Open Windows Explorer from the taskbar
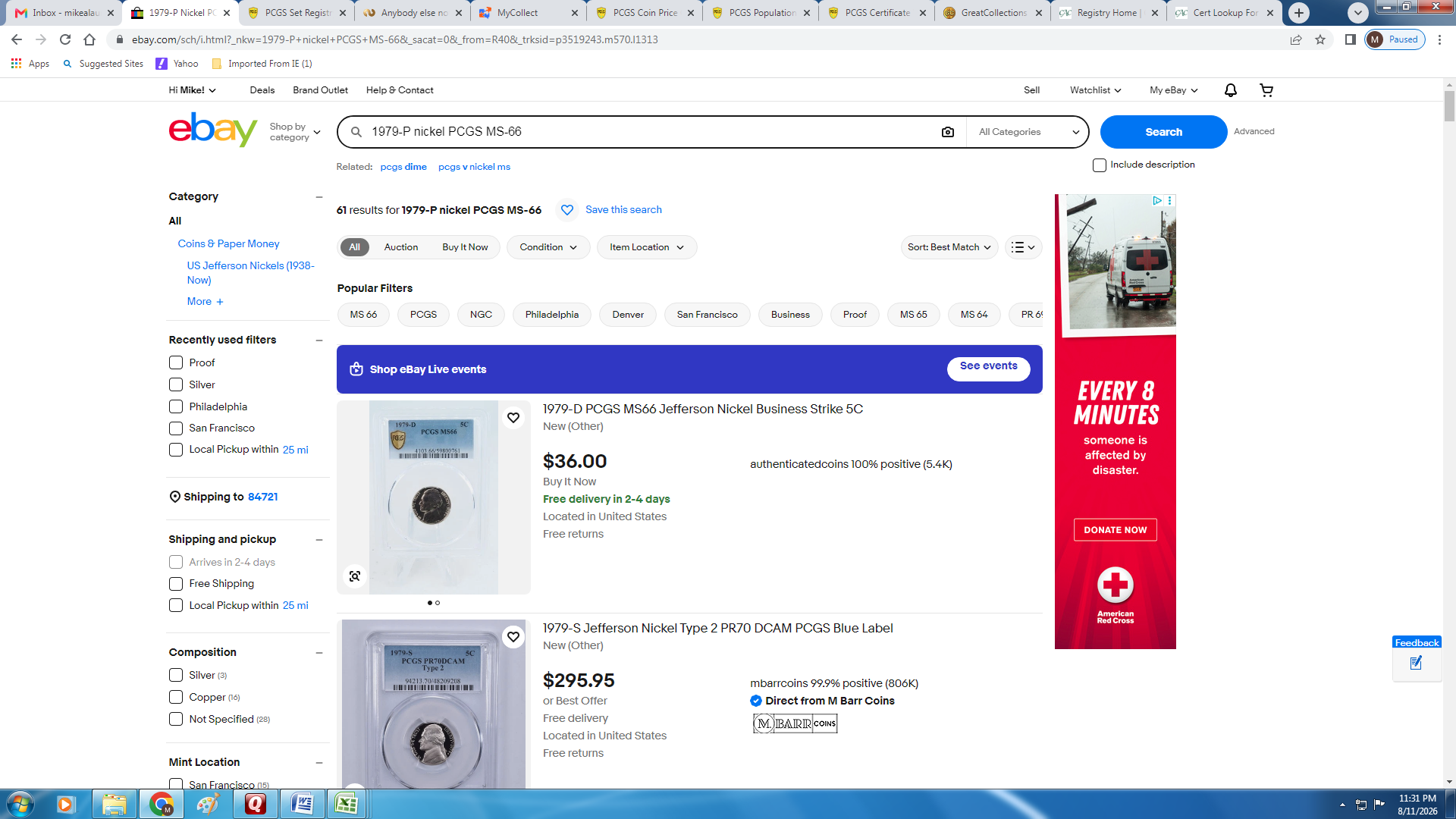The image size is (1456, 819). click(115, 804)
